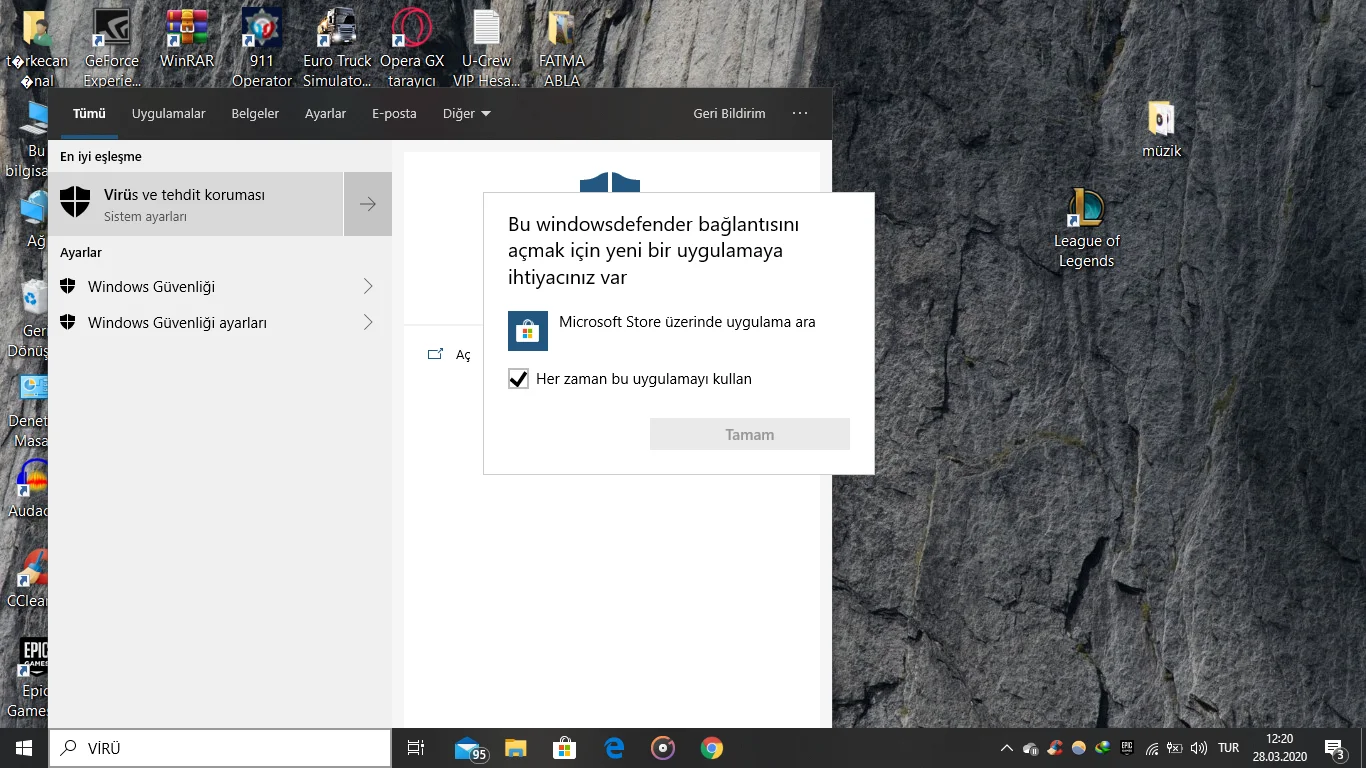
Task: Switch to the Belgeler tab
Action: [x=254, y=113]
